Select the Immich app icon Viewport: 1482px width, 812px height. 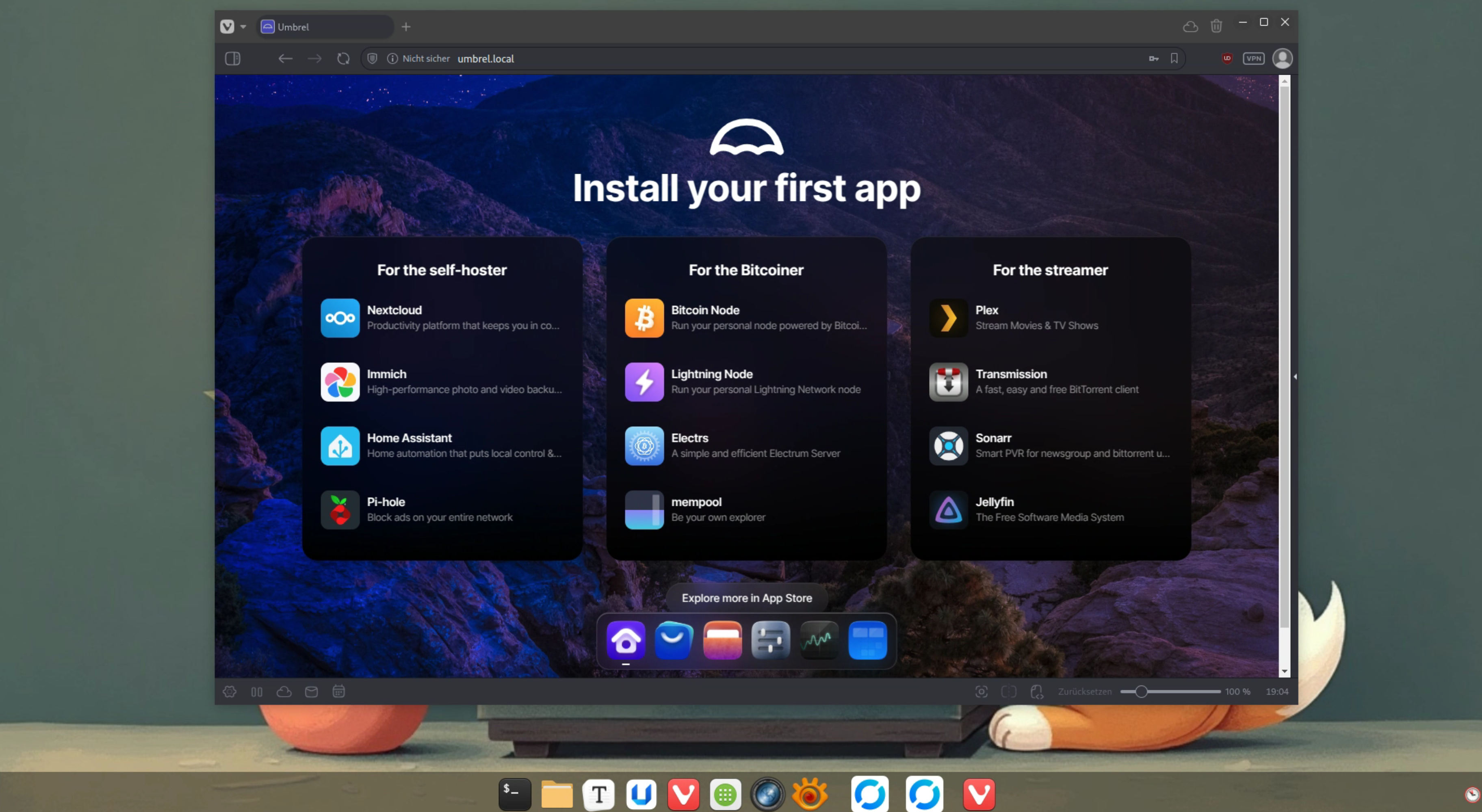click(x=340, y=381)
